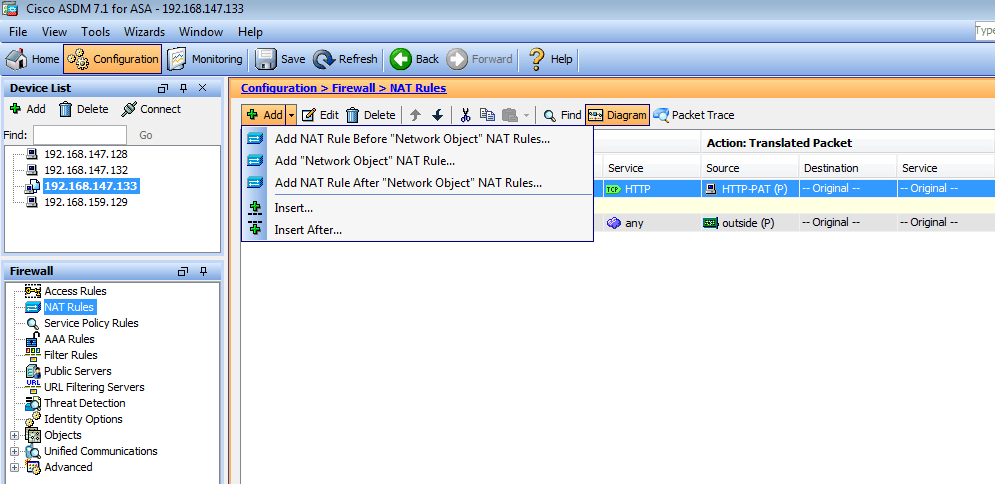995x484 pixels.
Task: Open the Monitoring view
Action: tap(205, 59)
